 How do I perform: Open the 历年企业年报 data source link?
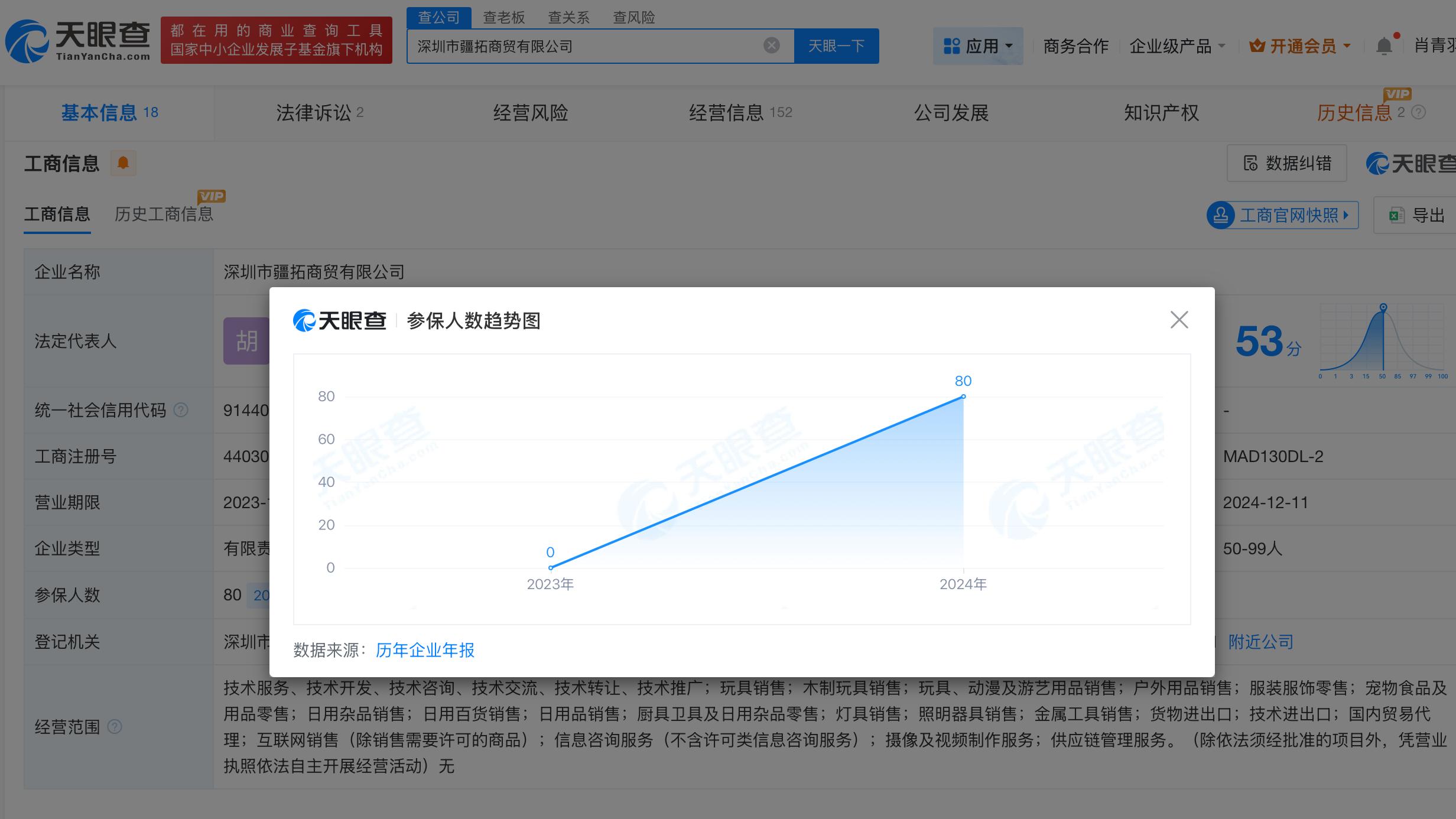point(425,650)
